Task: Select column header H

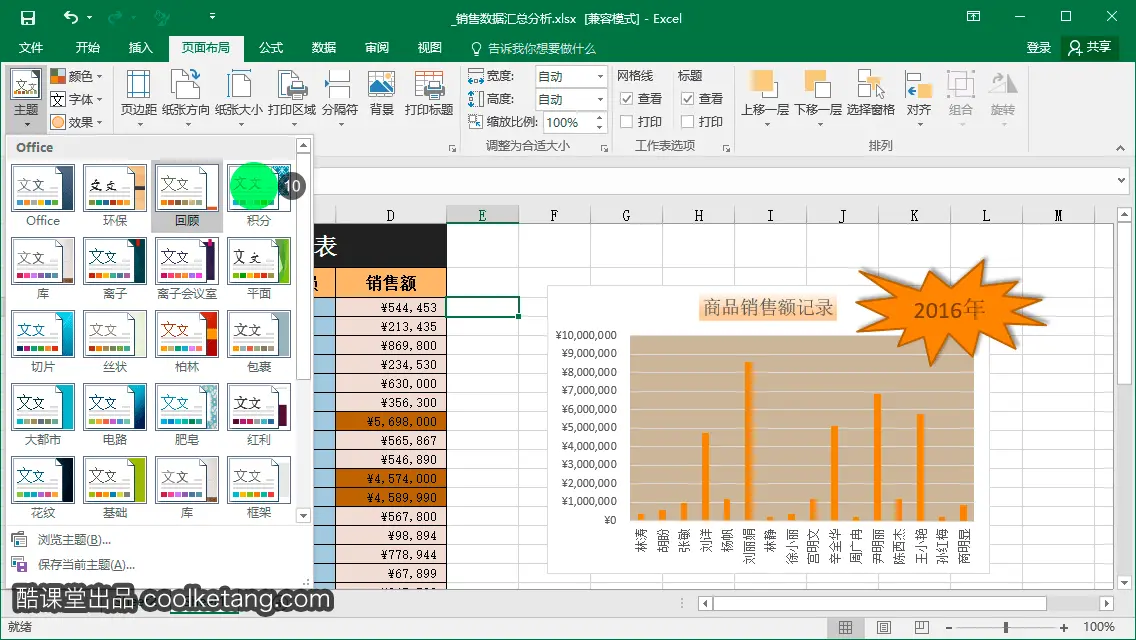Action: 698,215
